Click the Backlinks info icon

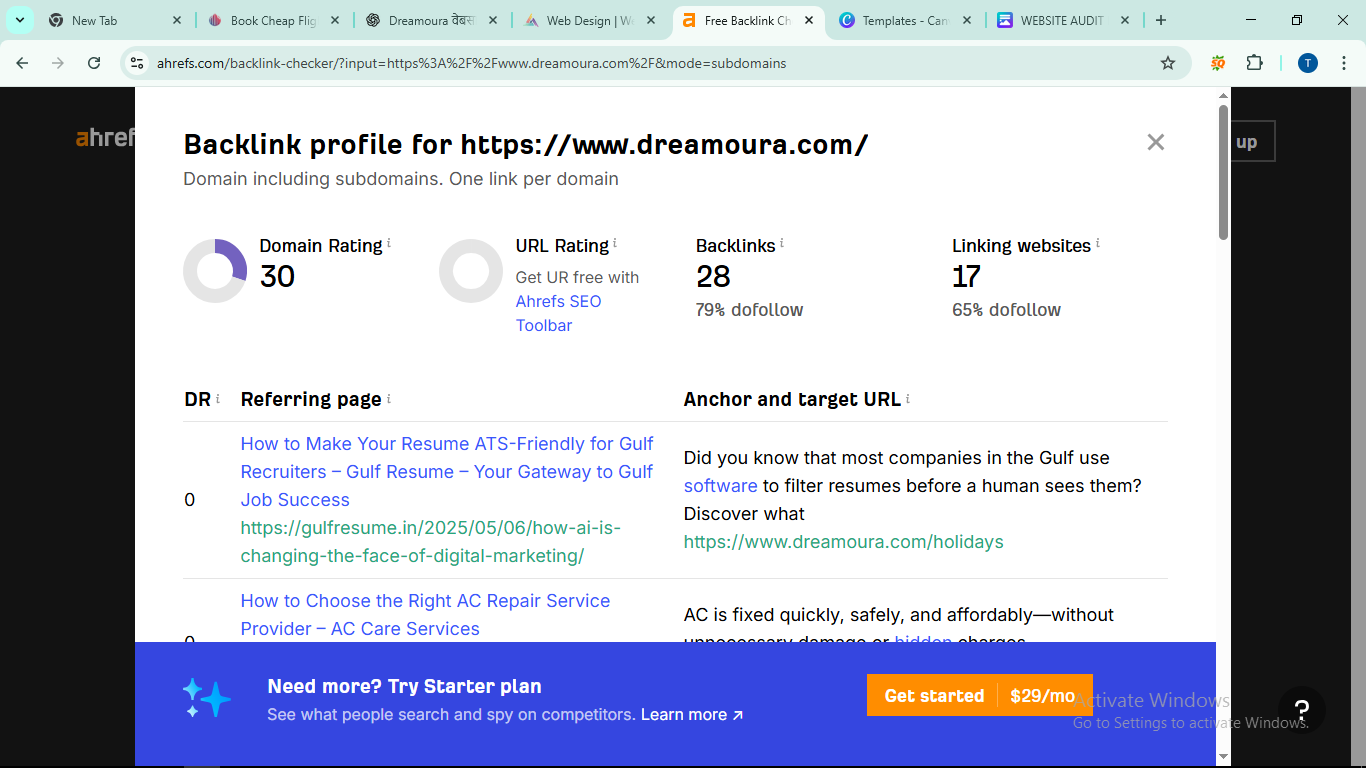(x=781, y=243)
